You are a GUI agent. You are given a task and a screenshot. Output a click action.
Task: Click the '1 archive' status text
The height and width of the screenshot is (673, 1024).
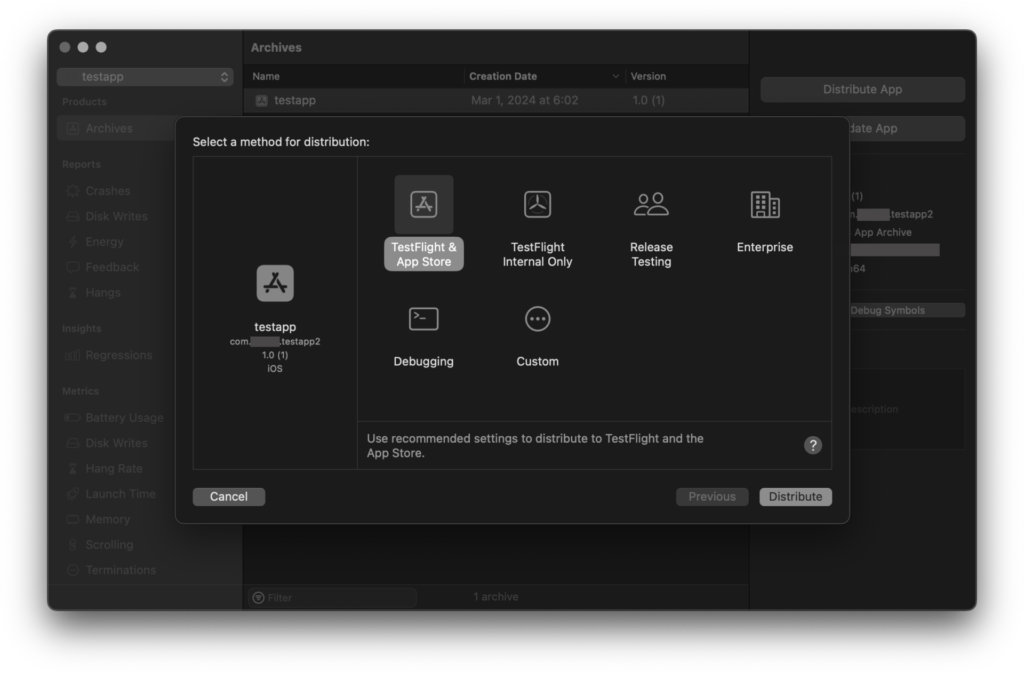click(x=496, y=597)
